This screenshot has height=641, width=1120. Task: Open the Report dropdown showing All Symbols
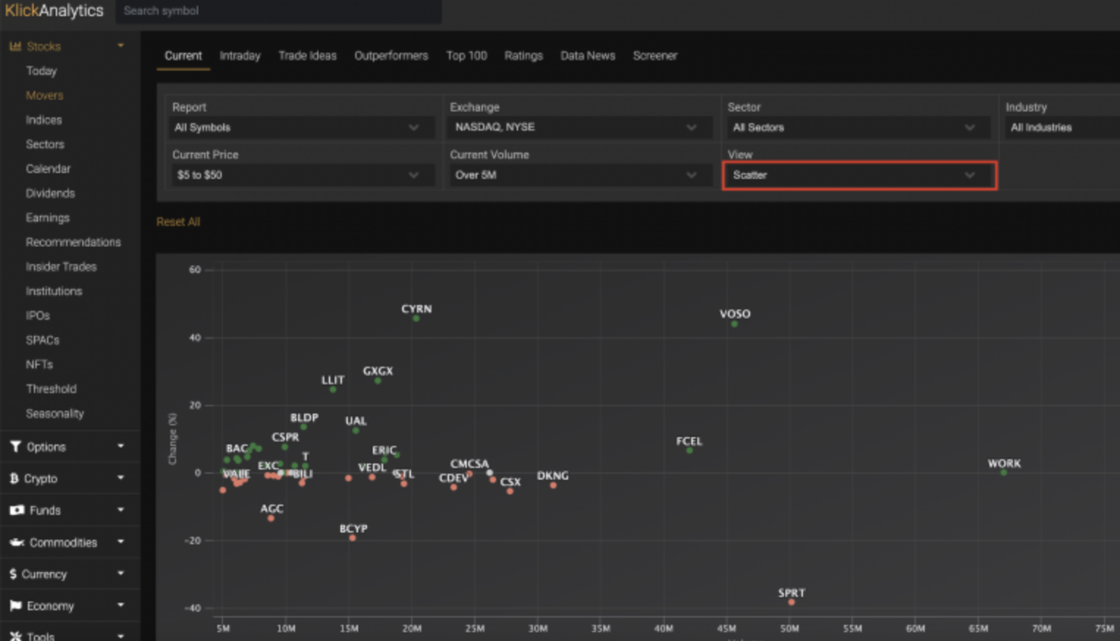click(302, 127)
